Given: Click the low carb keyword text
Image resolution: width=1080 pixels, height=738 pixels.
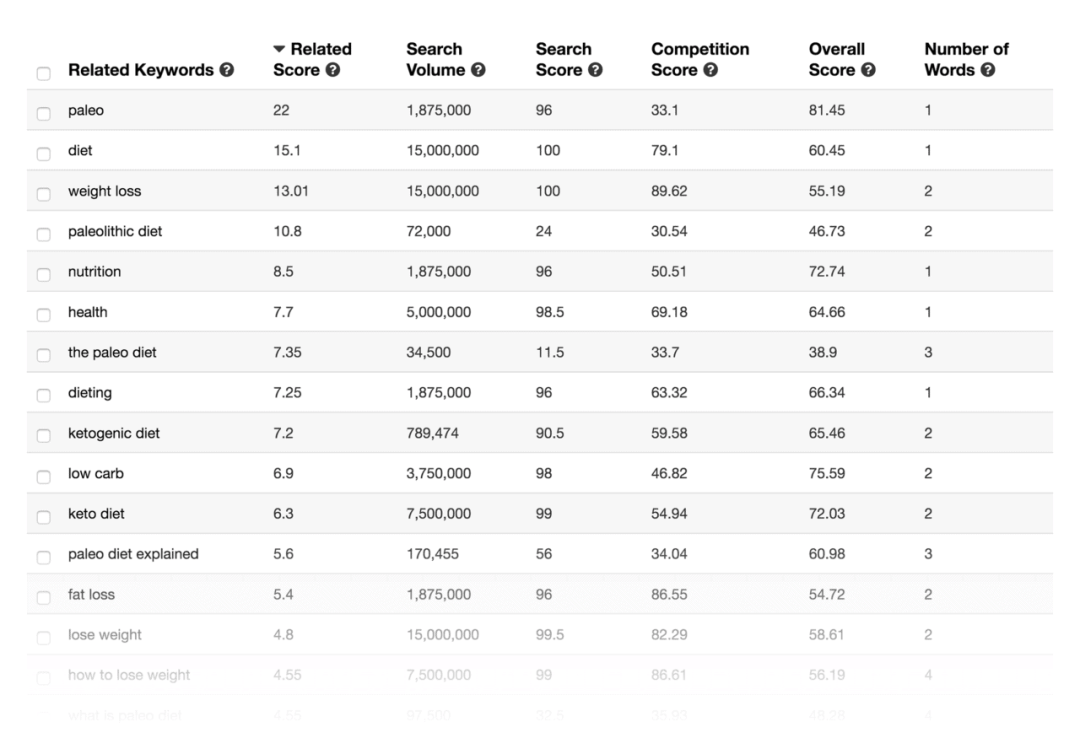Looking at the screenshot, I should click(96, 474).
